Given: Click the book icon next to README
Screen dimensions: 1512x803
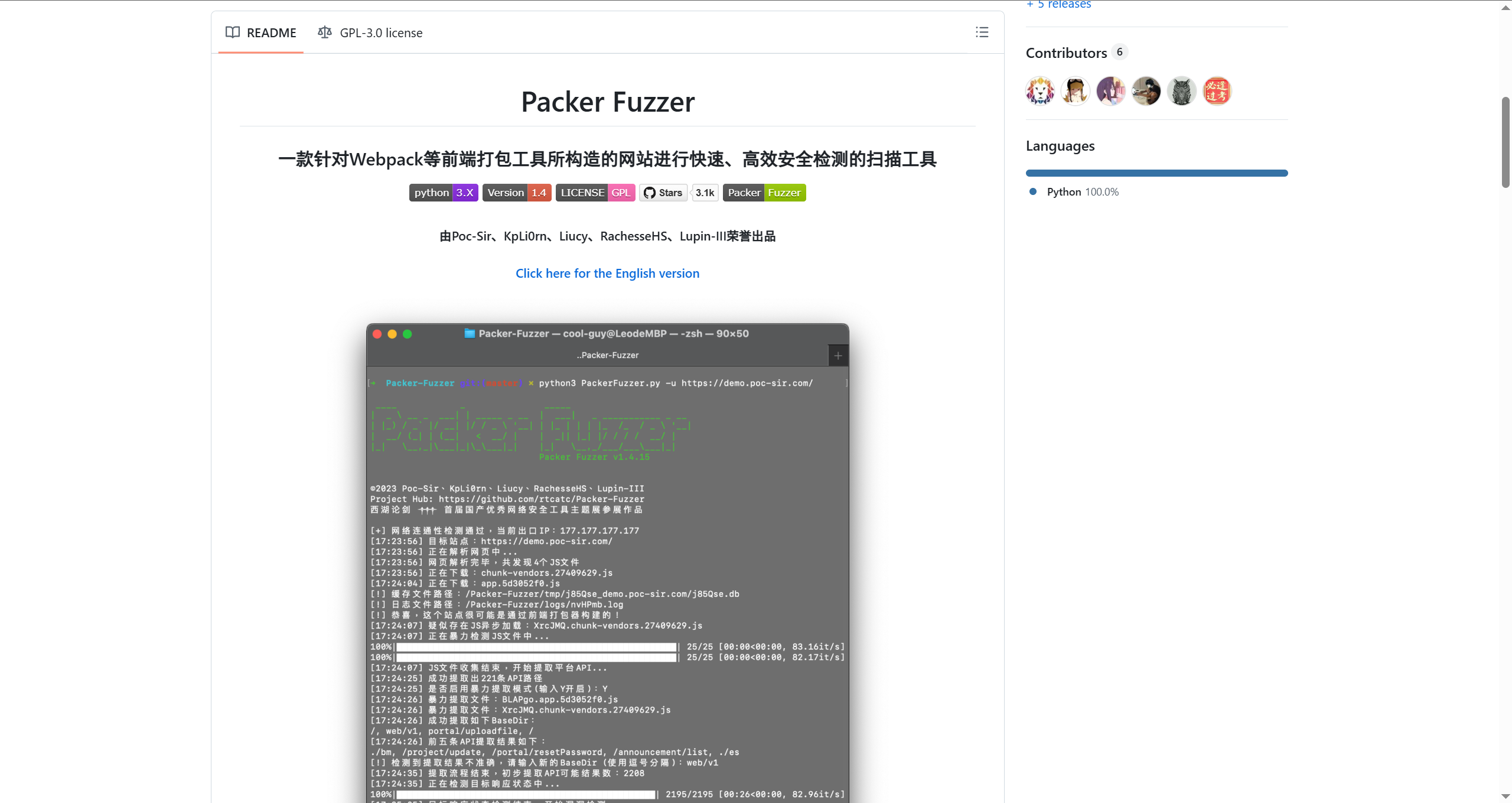Looking at the screenshot, I should click(232, 32).
